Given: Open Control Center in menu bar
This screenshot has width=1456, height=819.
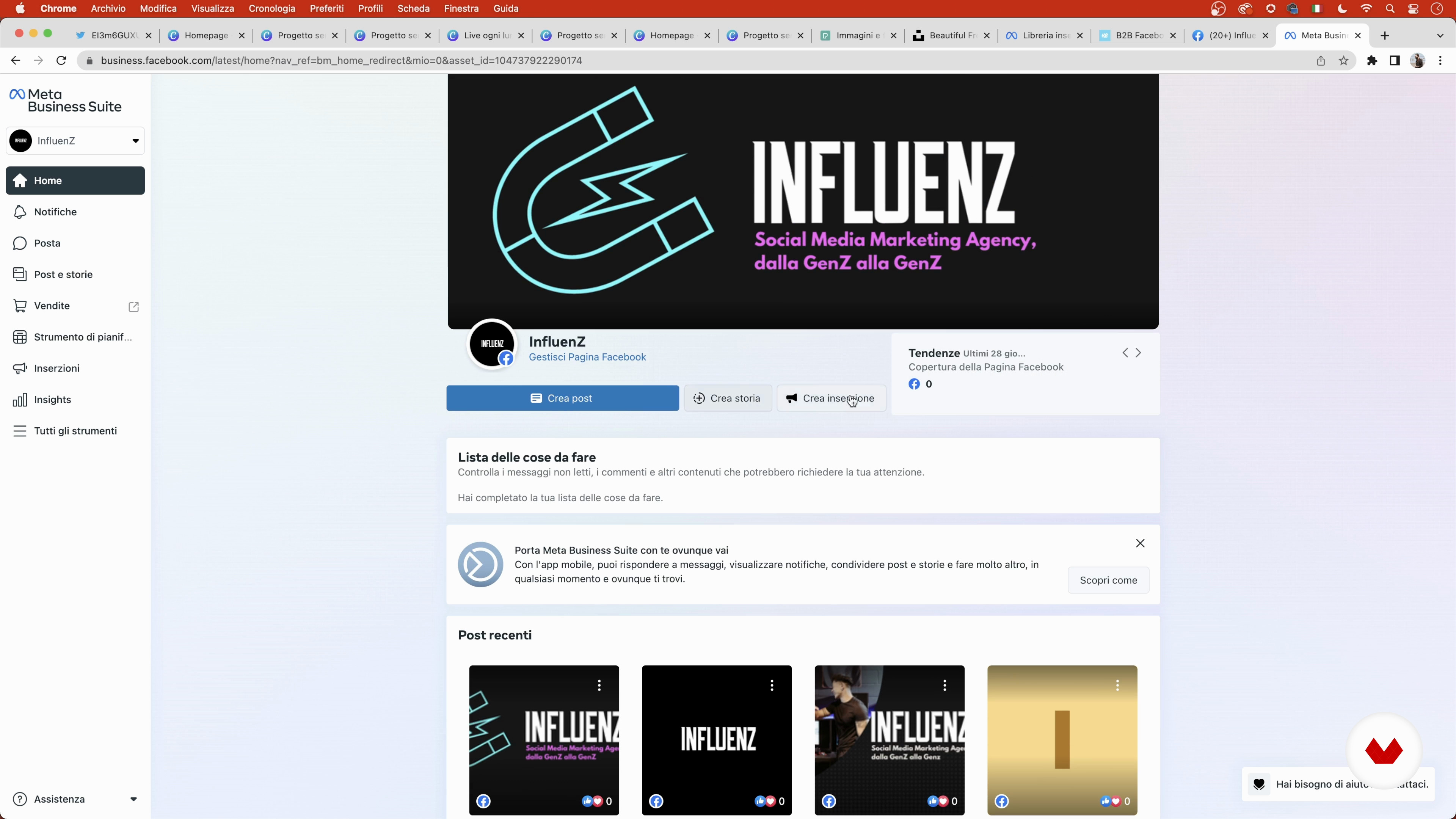Looking at the screenshot, I should 1413,8.
